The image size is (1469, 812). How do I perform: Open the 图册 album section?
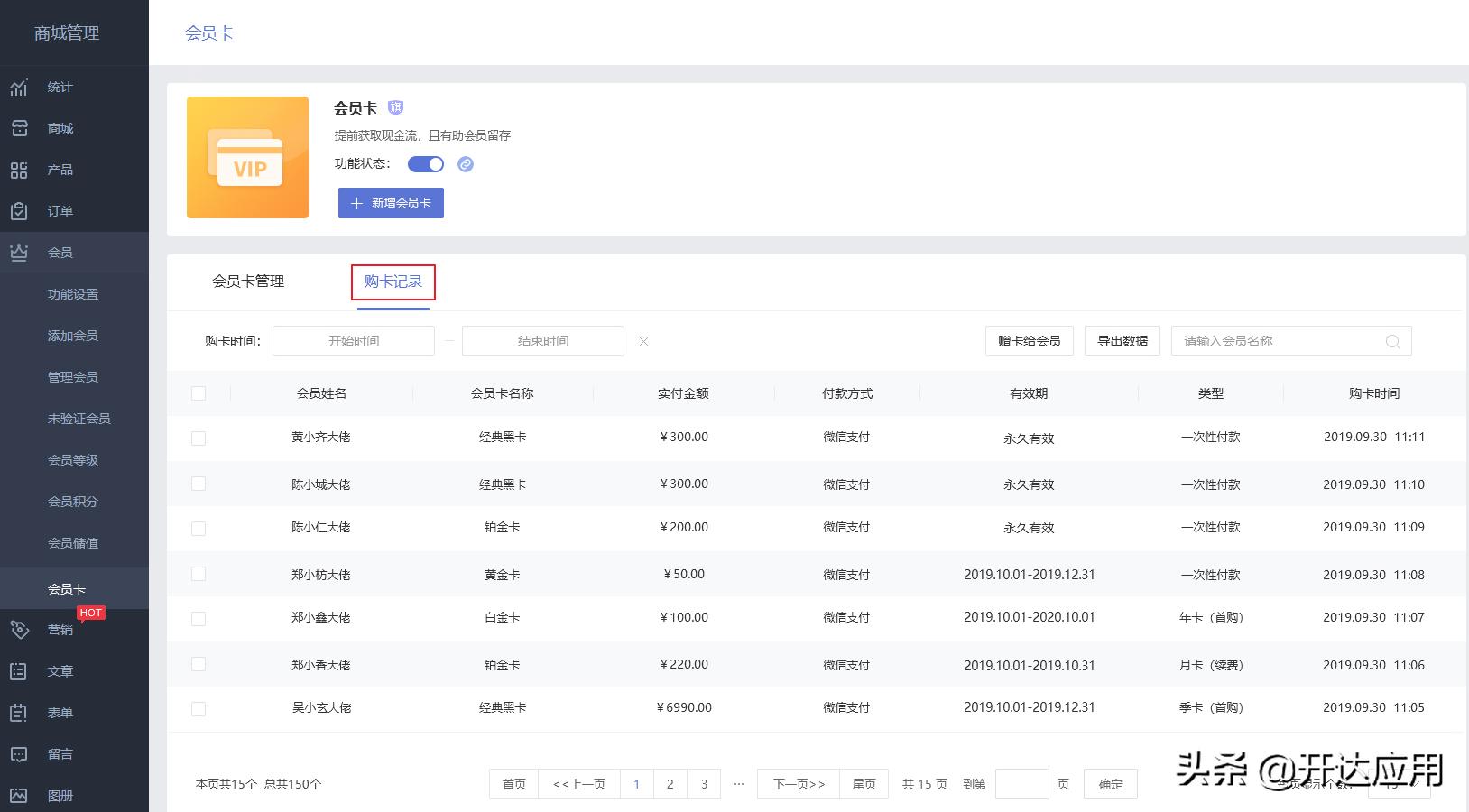[60, 795]
